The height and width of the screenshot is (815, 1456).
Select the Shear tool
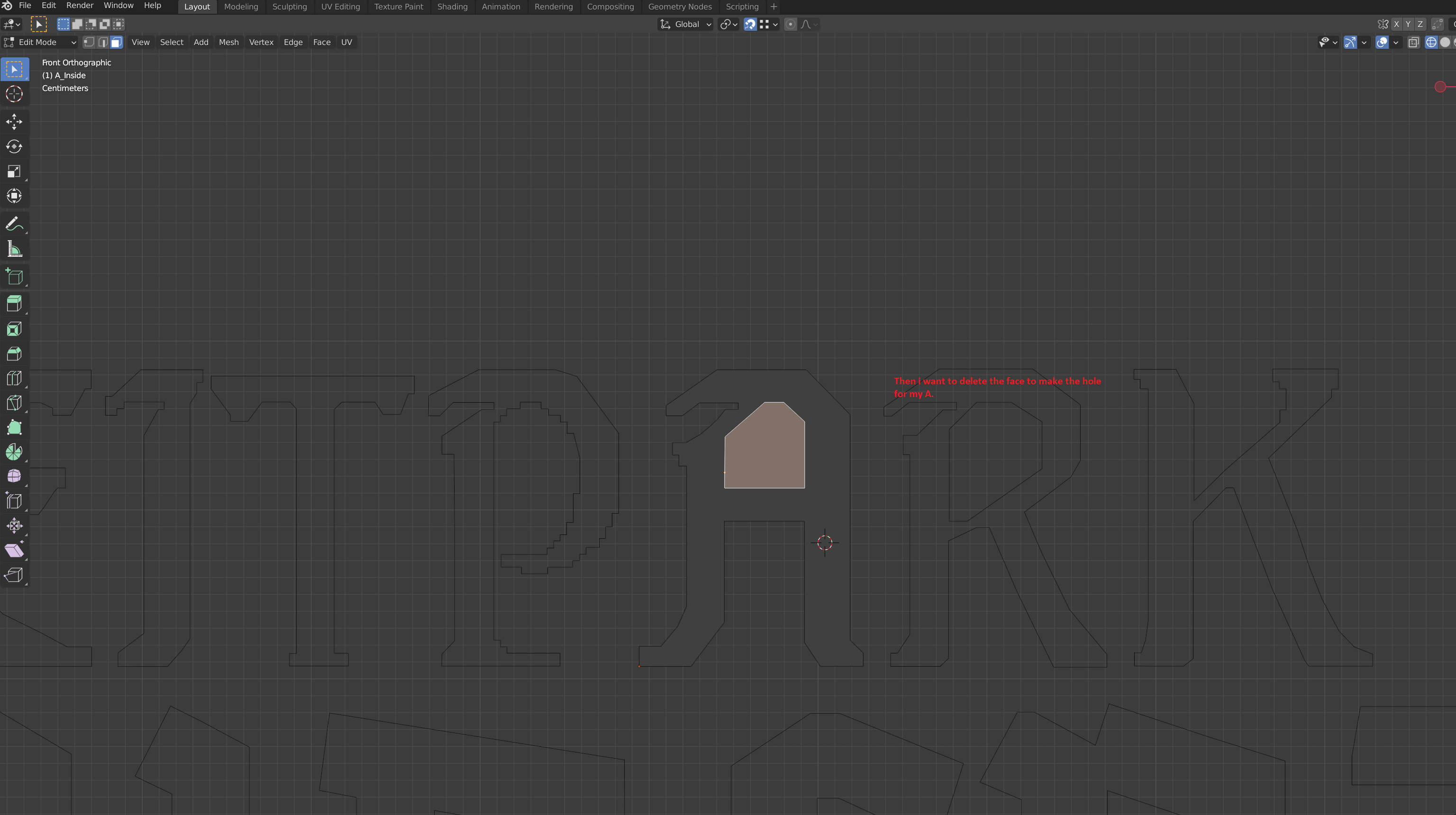[14, 551]
